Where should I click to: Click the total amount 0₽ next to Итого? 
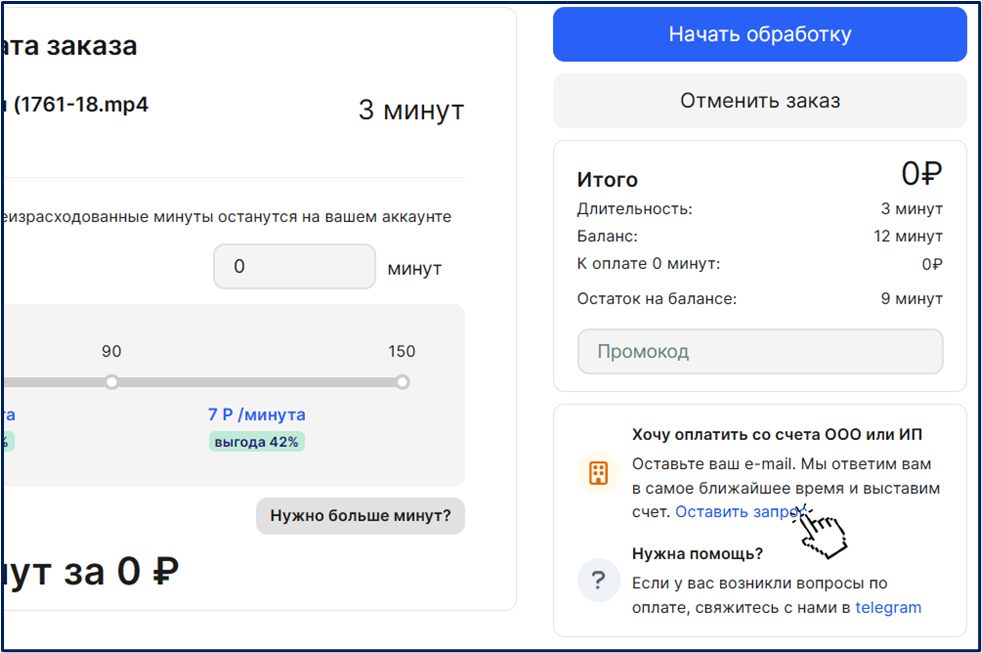[x=921, y=173]
